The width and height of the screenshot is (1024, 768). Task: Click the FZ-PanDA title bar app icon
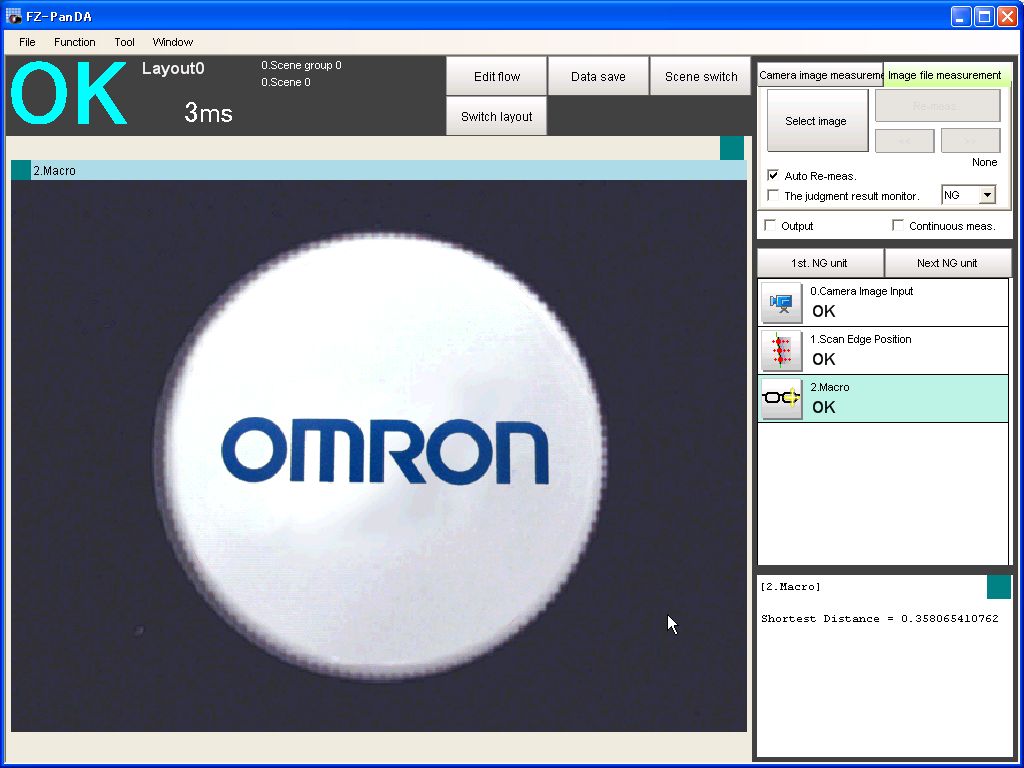[13, 16]
